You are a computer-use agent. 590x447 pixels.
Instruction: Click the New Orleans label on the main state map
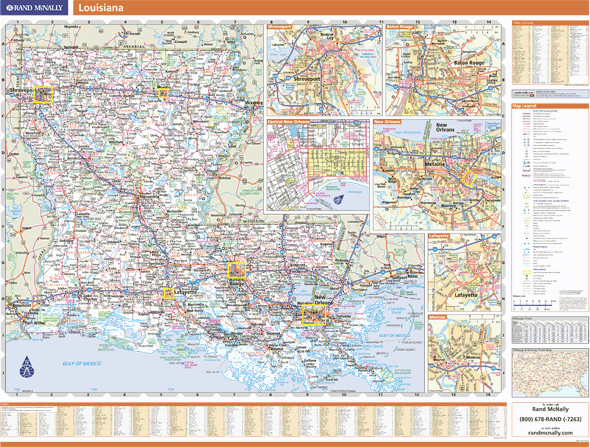[x=324, y=300]
